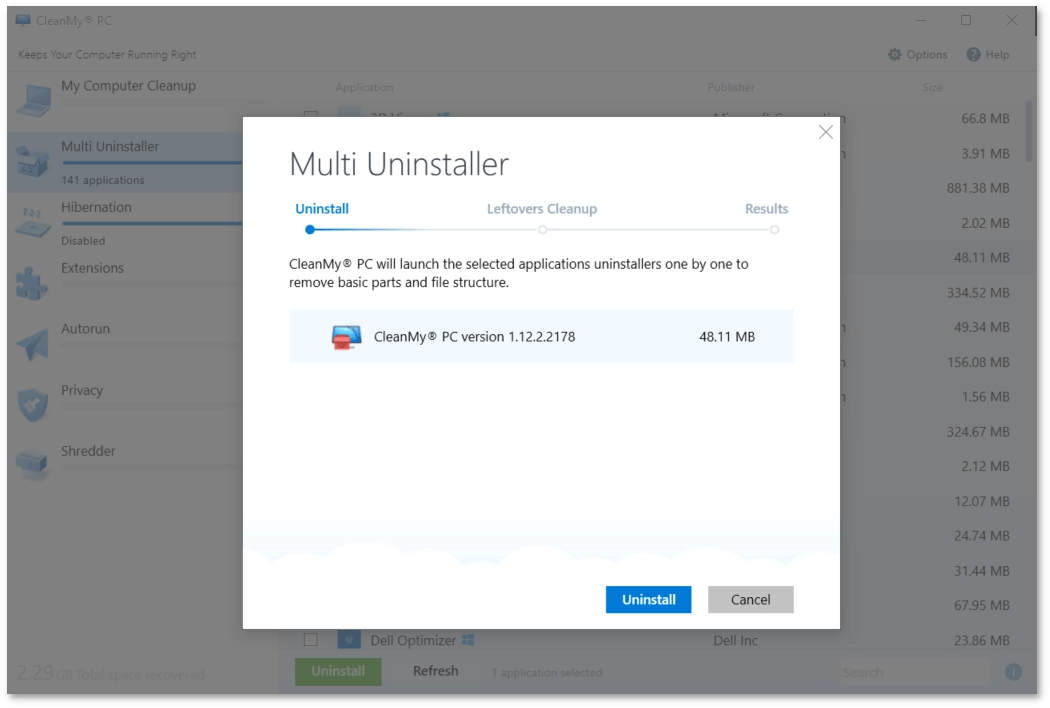This screenshot has height=708, width=1050.
Task: Click the Dell Optimizer app icon
Action: click(349, 640)
